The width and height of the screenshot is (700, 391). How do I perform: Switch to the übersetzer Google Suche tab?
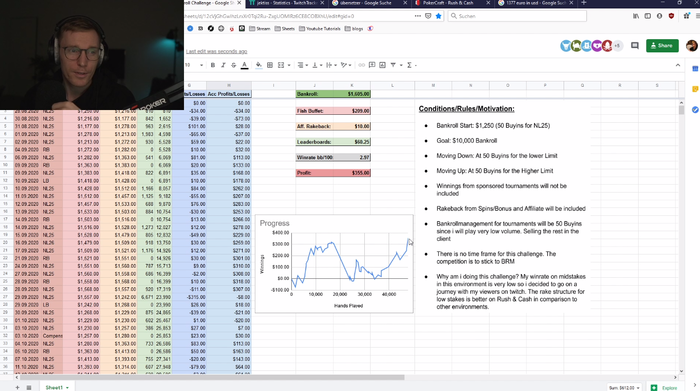[x=370, y=3]
